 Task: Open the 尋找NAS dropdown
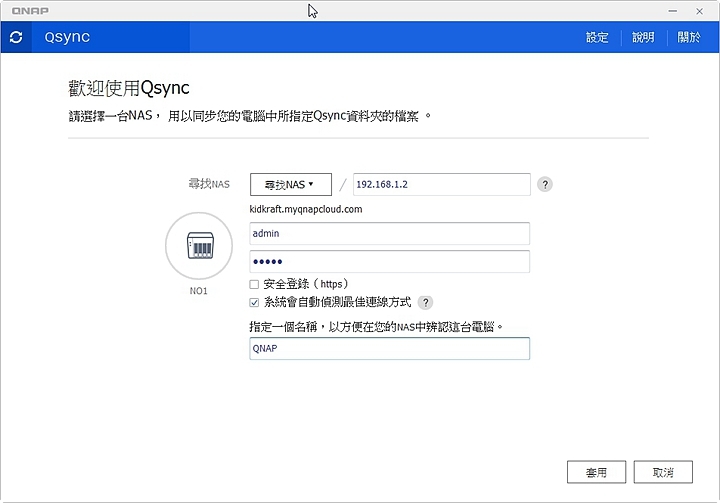pos(291,184)
